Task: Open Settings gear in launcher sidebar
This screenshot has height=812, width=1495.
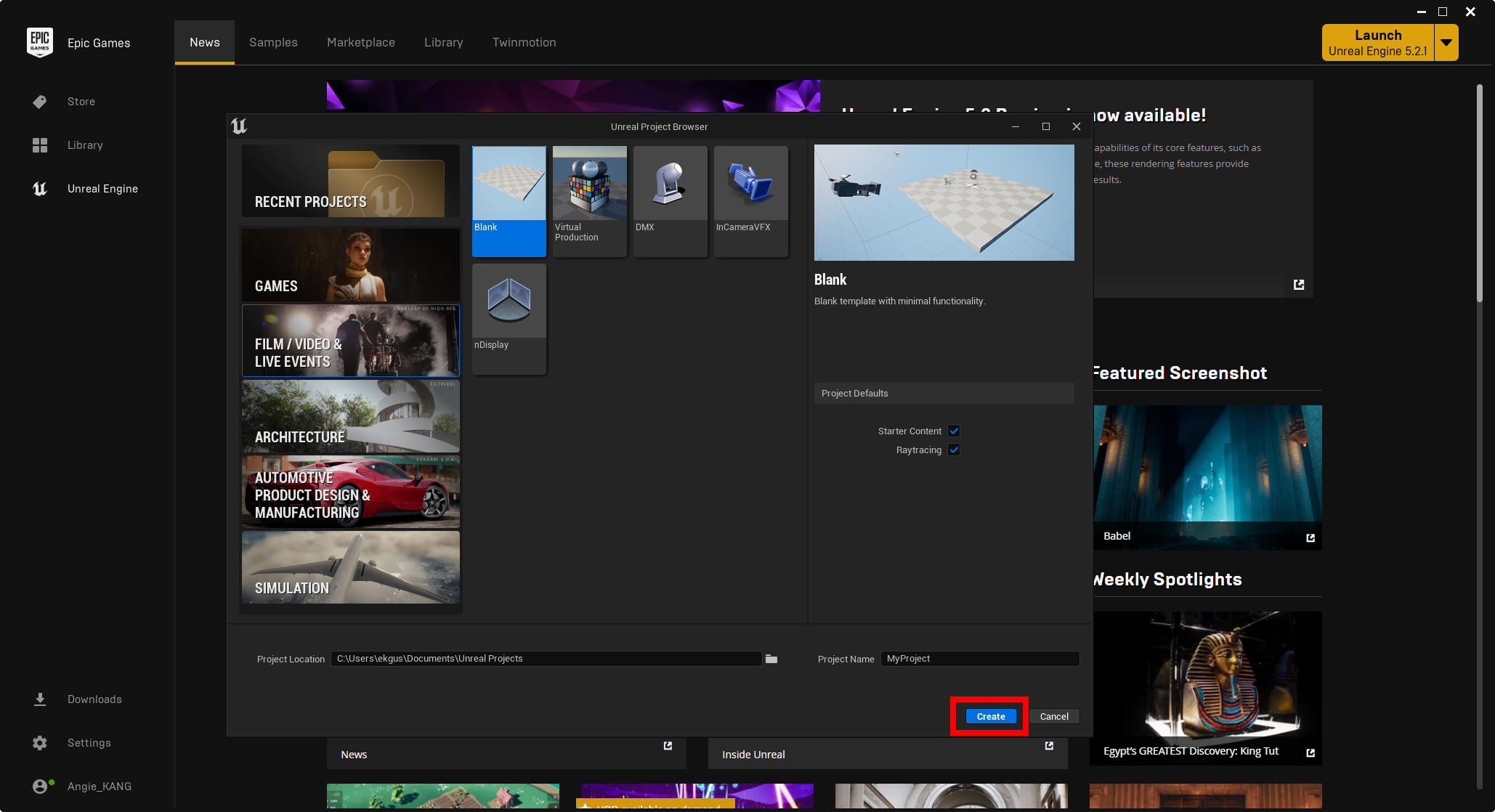Action: click(x=40, y=743)
